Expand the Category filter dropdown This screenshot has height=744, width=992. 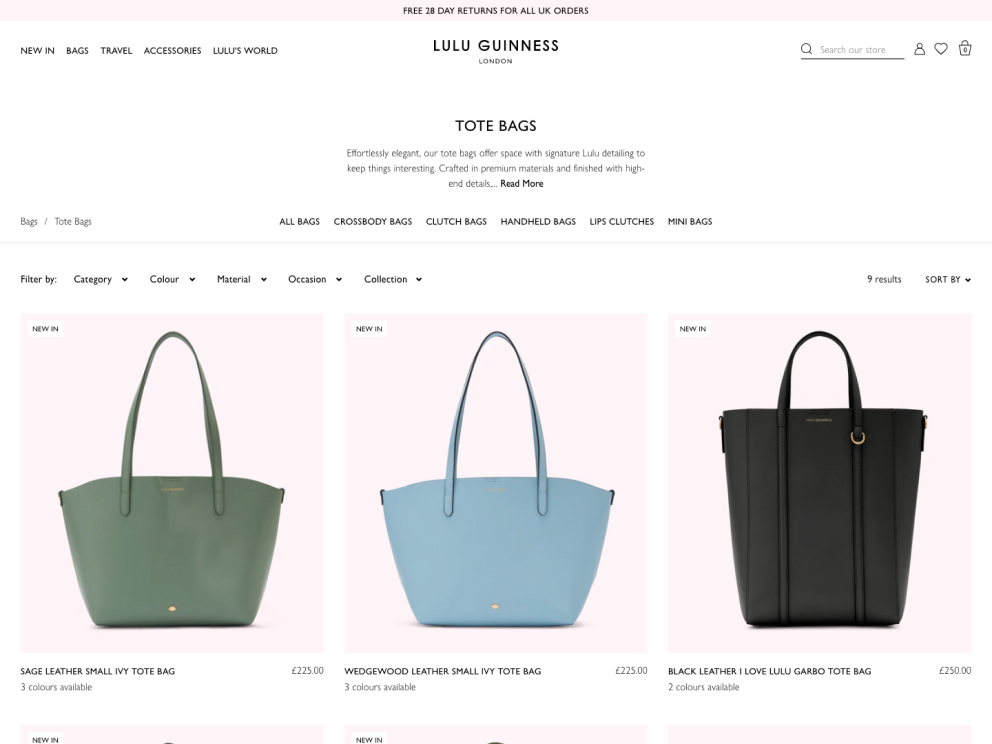coord(101,279)
